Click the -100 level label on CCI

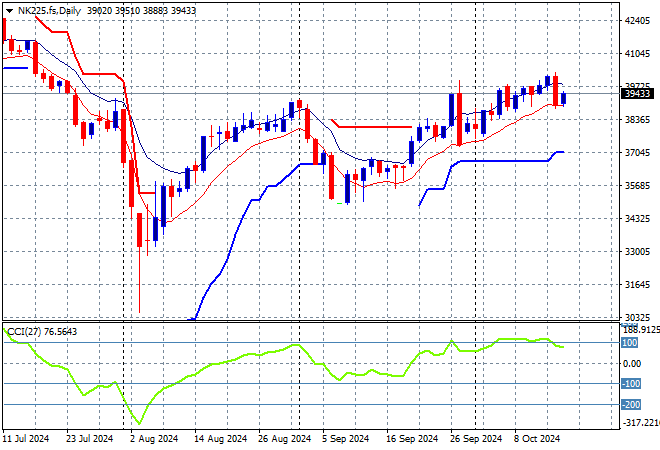[631, 383]
